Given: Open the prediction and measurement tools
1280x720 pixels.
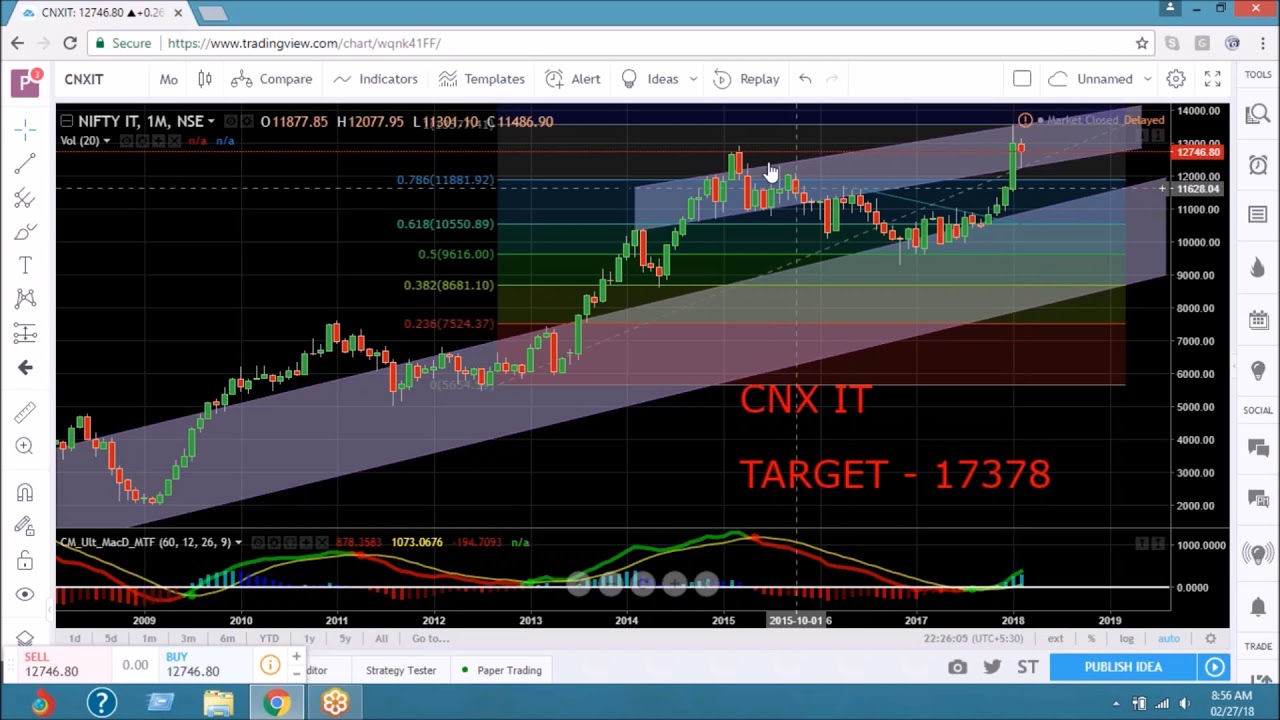Looking at the screenshot, I should pyautogui.click(x=25, y=333).
